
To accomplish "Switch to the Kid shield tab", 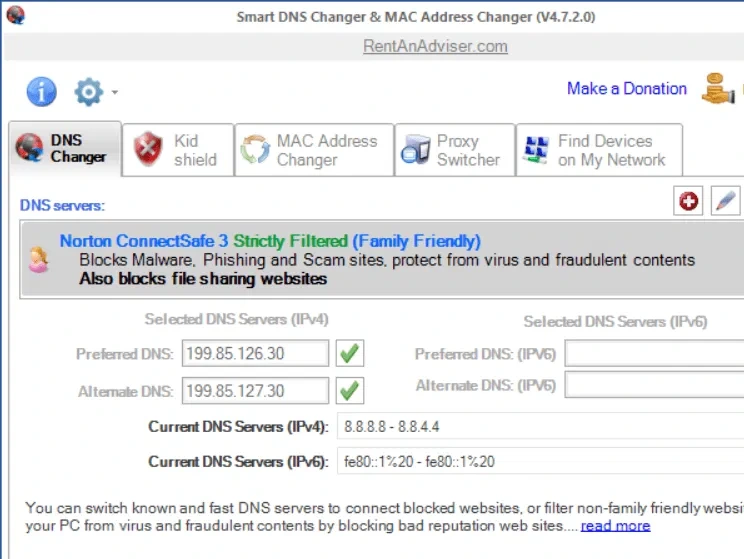I will coord(178,150).
